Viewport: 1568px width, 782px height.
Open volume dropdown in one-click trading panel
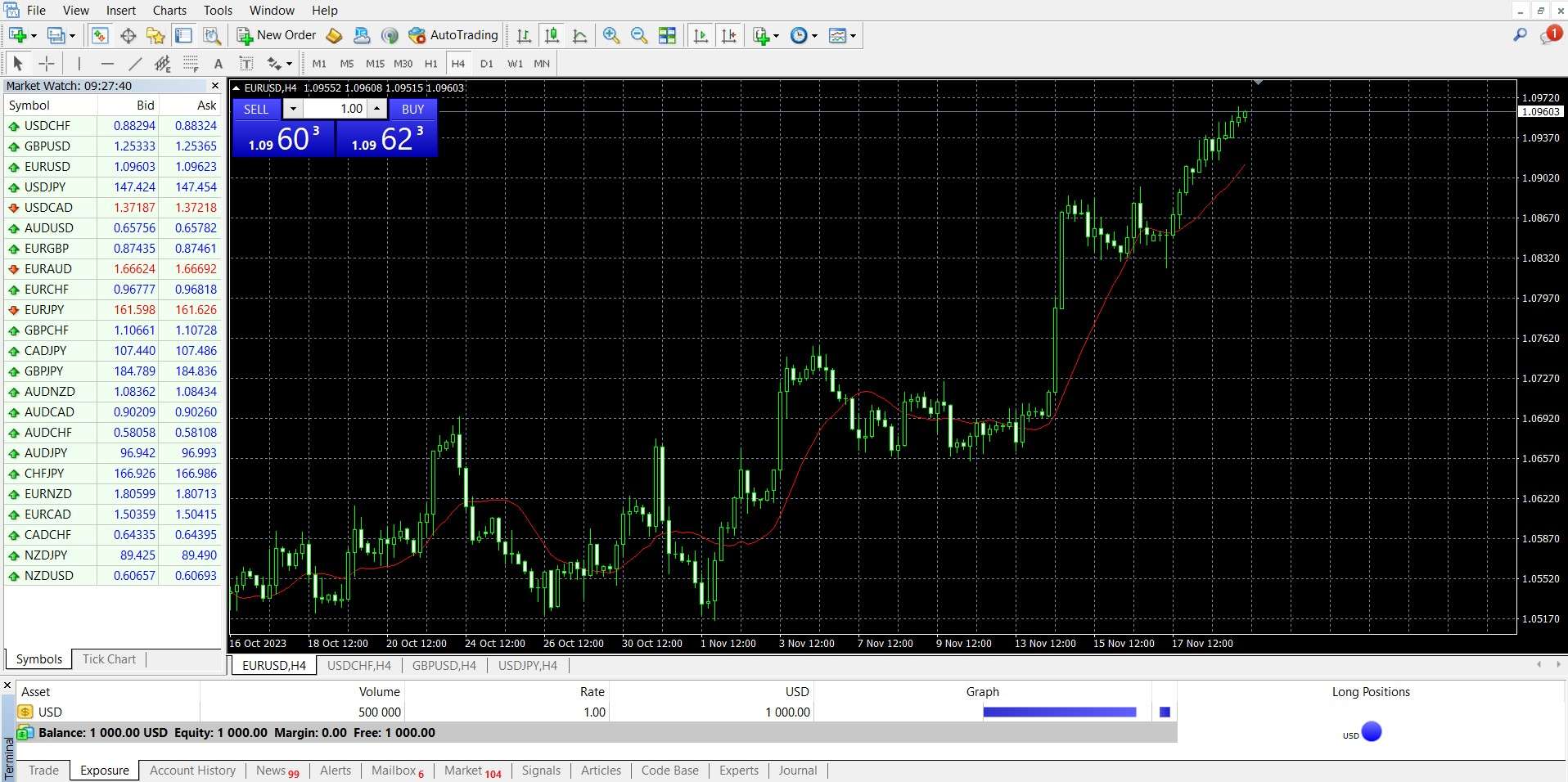293,109
